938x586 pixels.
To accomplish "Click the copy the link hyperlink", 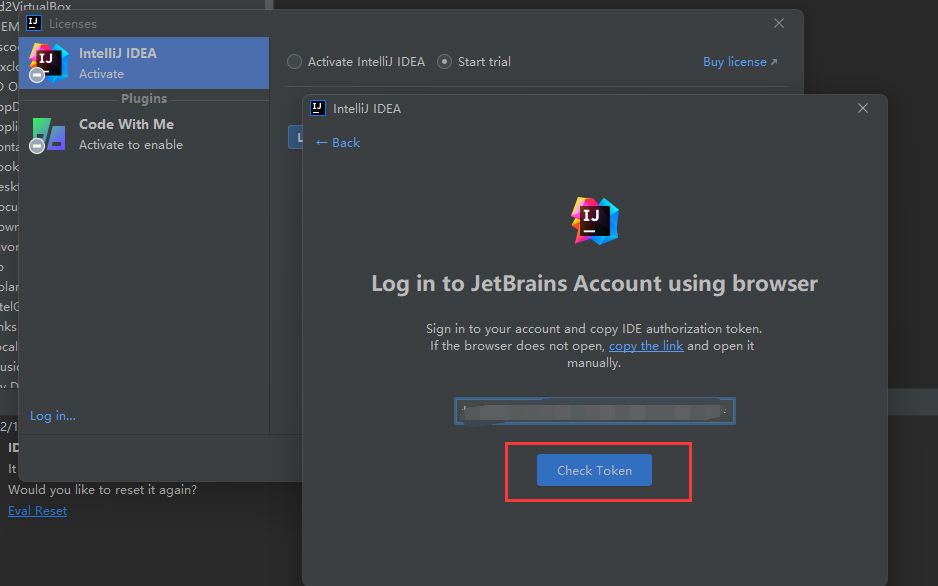I will (645, 346).
